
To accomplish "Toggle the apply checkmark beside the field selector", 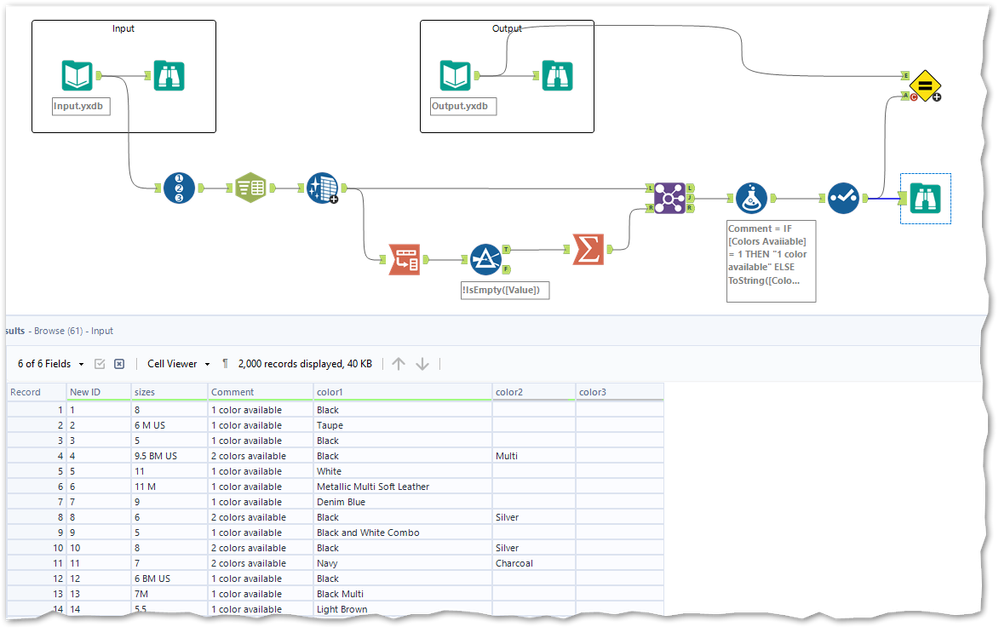I will coord(99,363).
